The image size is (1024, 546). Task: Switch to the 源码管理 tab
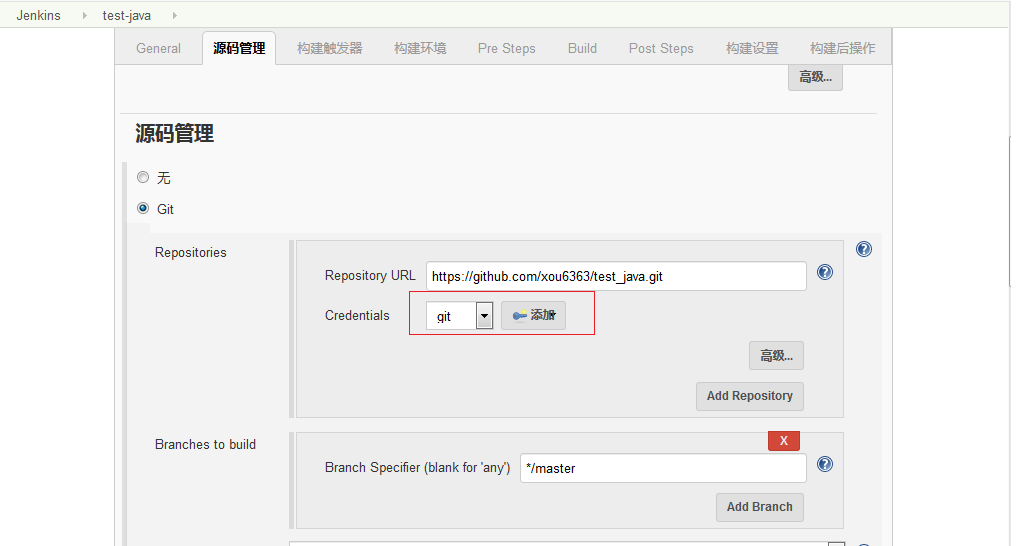[239, 48]
